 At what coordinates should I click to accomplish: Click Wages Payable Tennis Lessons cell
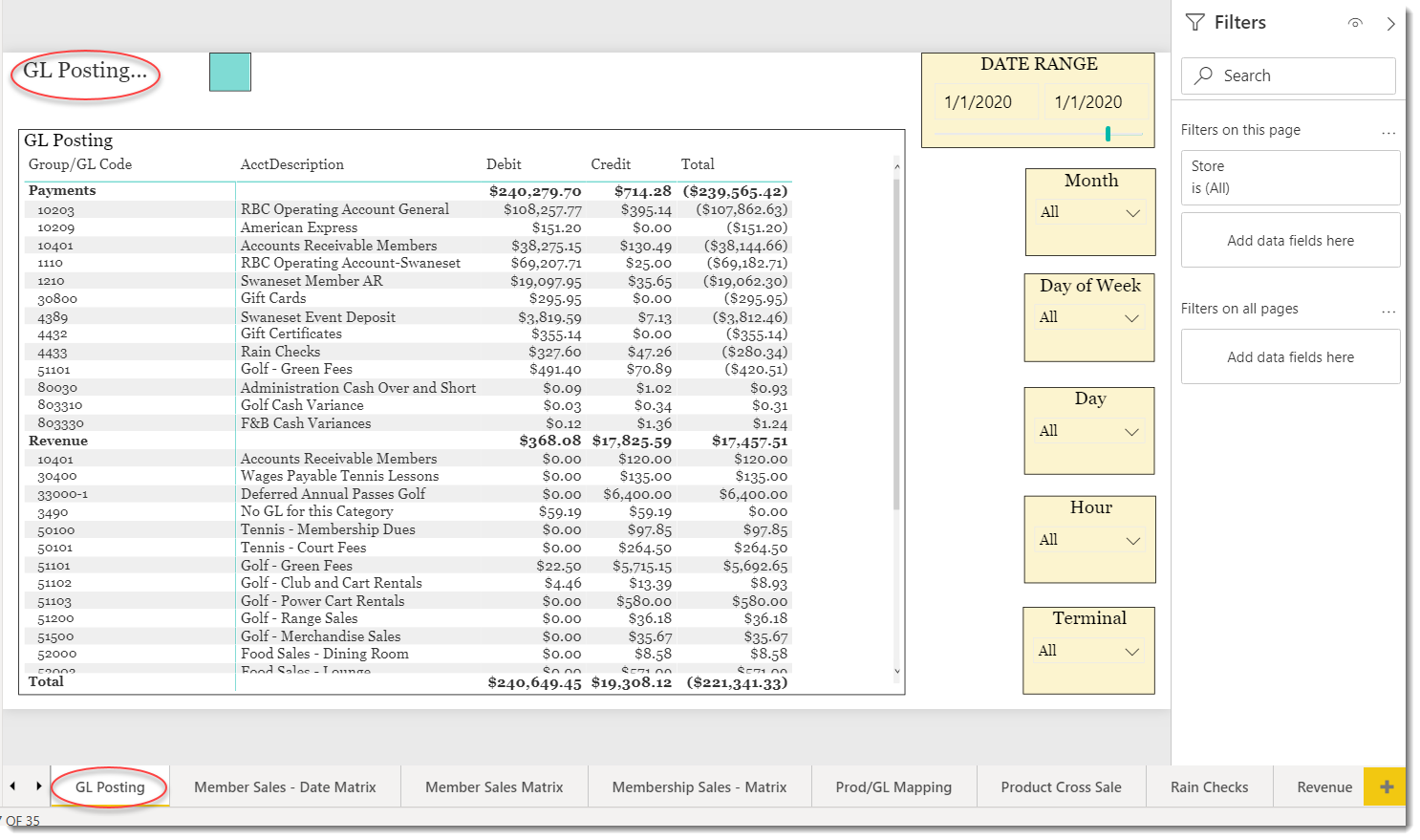[x=340, y=476]
